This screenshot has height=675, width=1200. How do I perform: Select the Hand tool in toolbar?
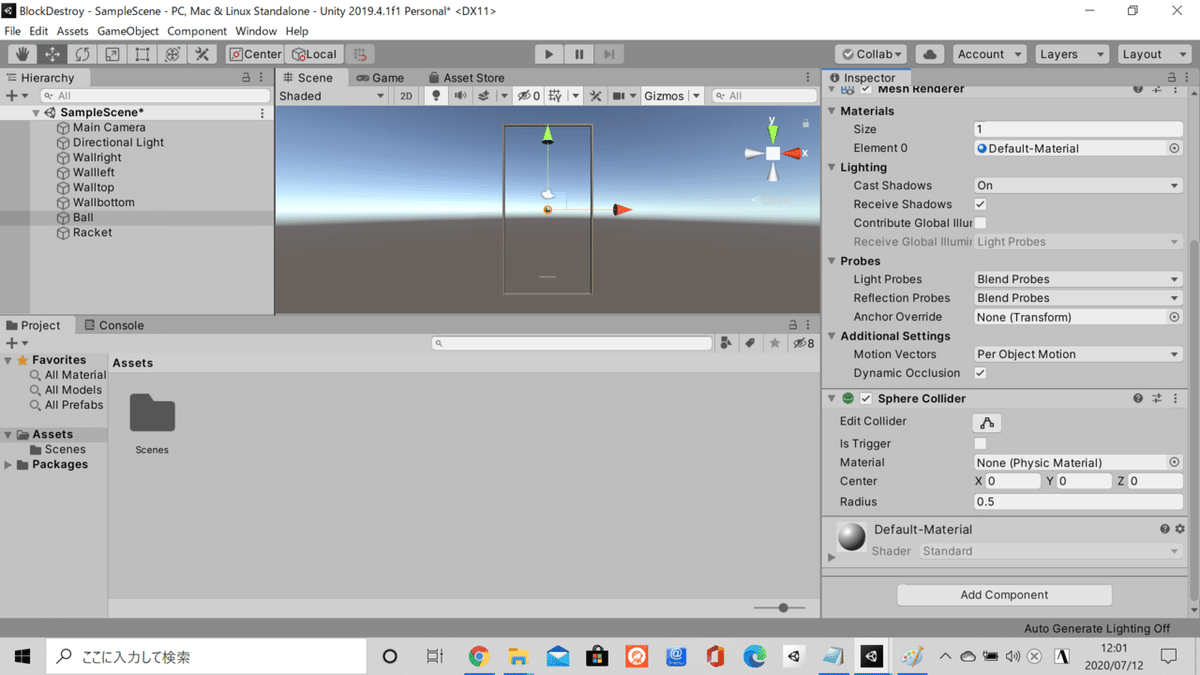click(22, 54)
